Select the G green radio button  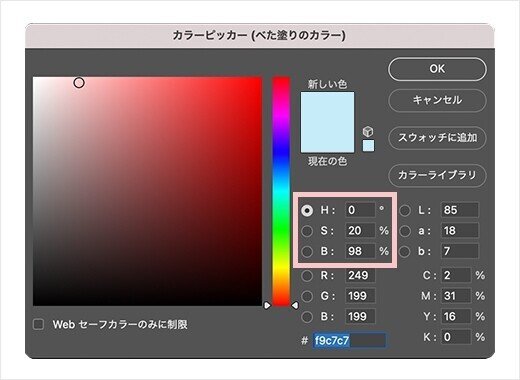click(x=307, y=296)
